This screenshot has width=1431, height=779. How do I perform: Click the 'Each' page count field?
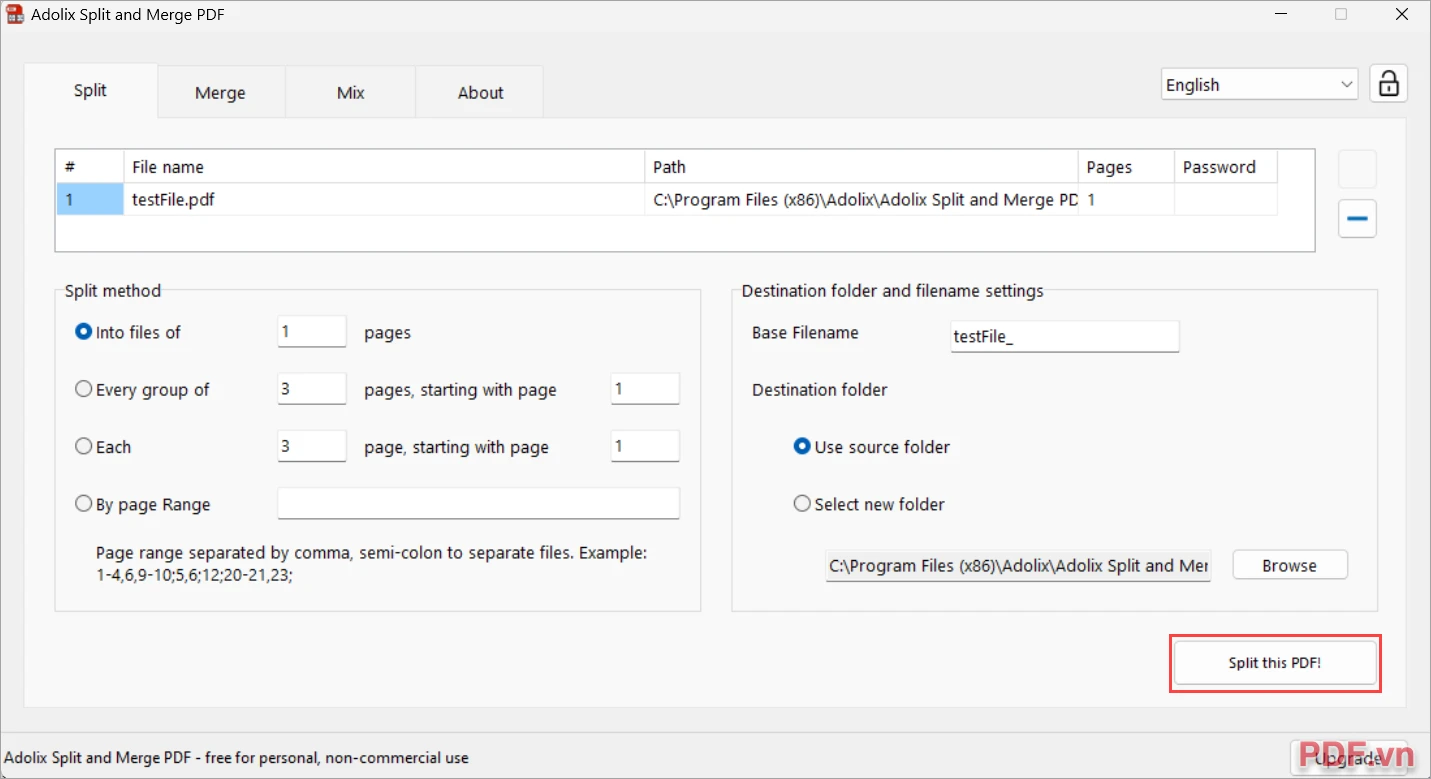click(x=312, y=446)
